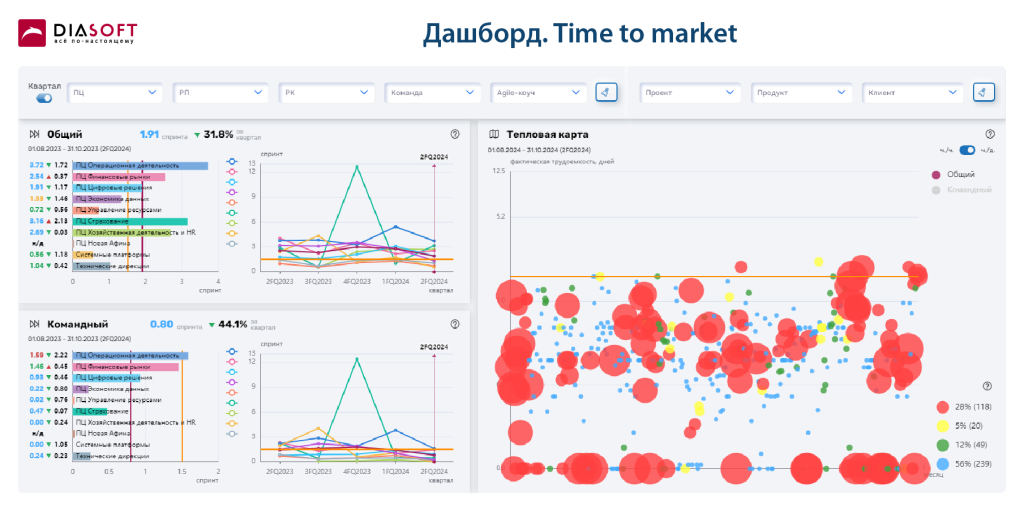Click Системные платформы row in Командный panel
The height and width of the screenshot is (513, 1024).
[89, 444]
